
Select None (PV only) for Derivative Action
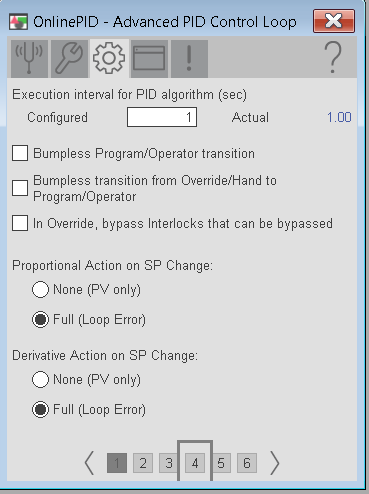[40, 379]
